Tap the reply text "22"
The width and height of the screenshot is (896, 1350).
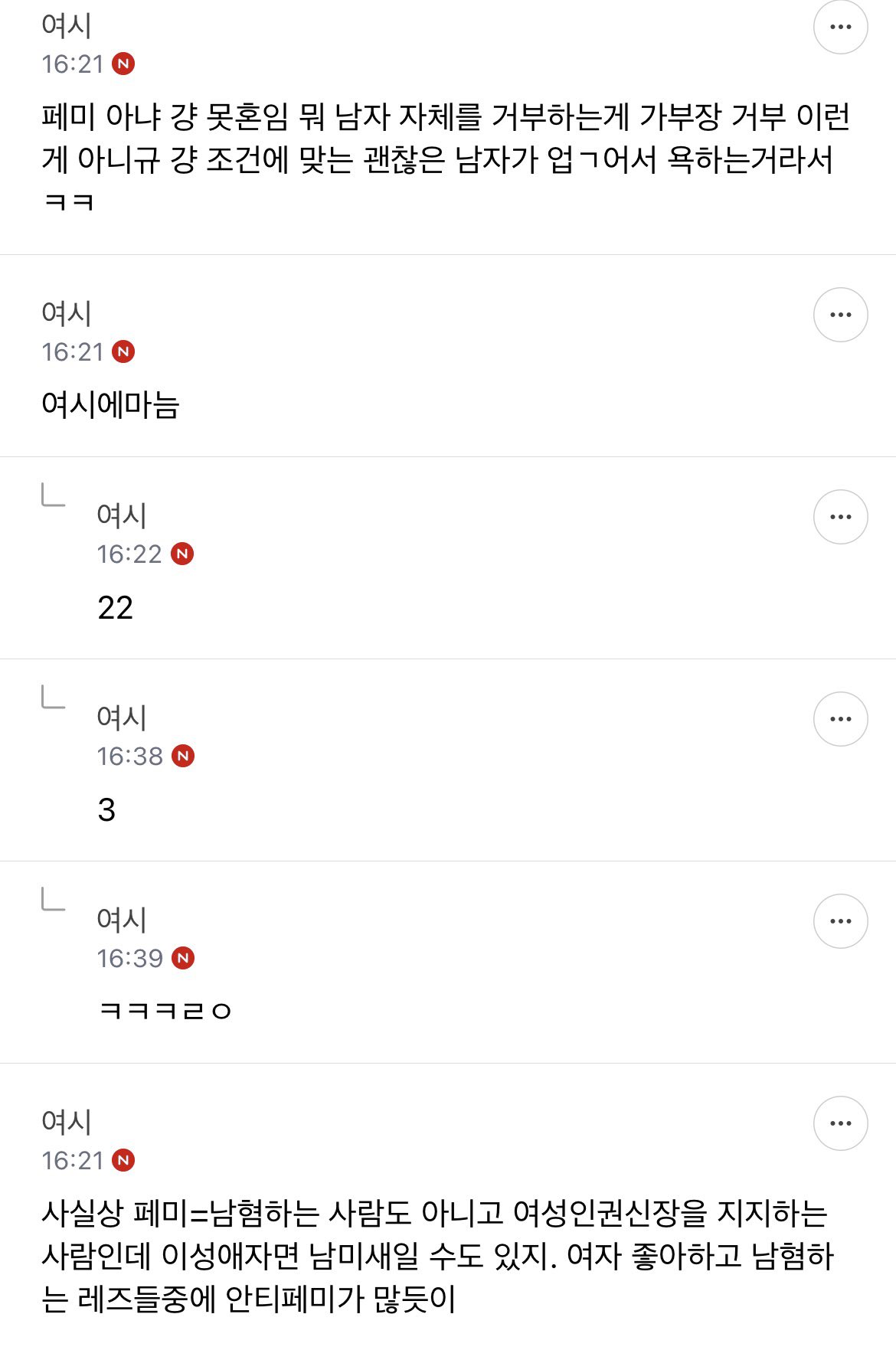[116, 608]
